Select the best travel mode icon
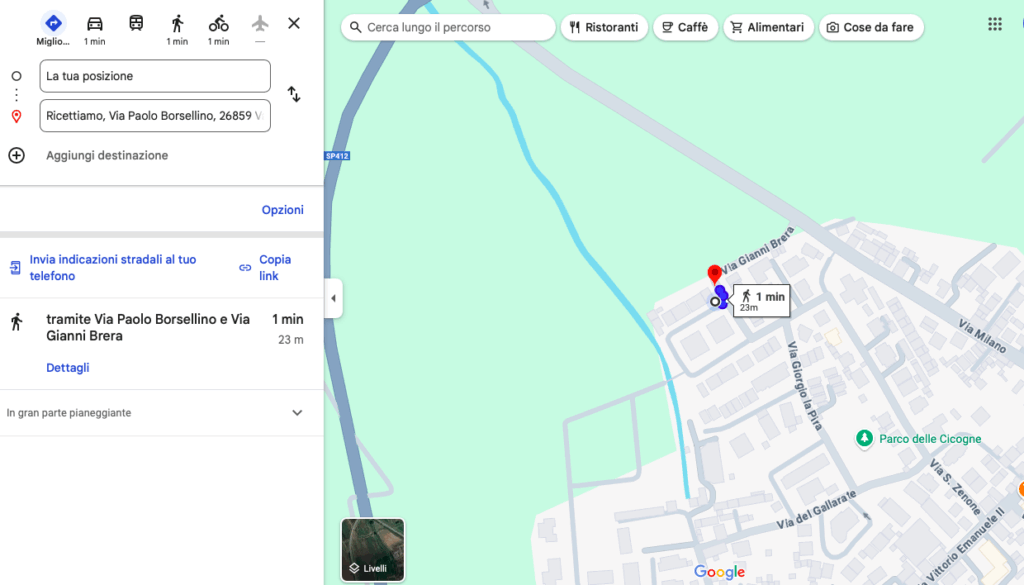 tap(53, 24)
